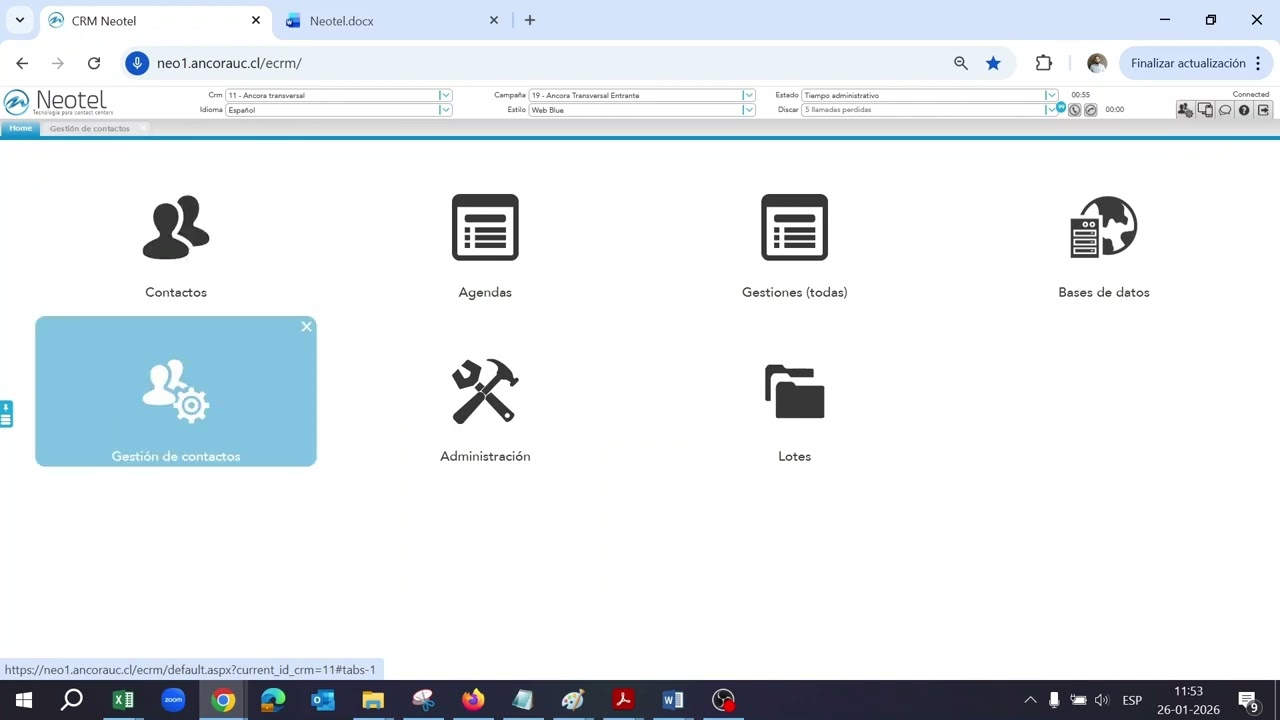Open File Explorer from the taskbar
1280x720 pixels.
pos(373,700)
